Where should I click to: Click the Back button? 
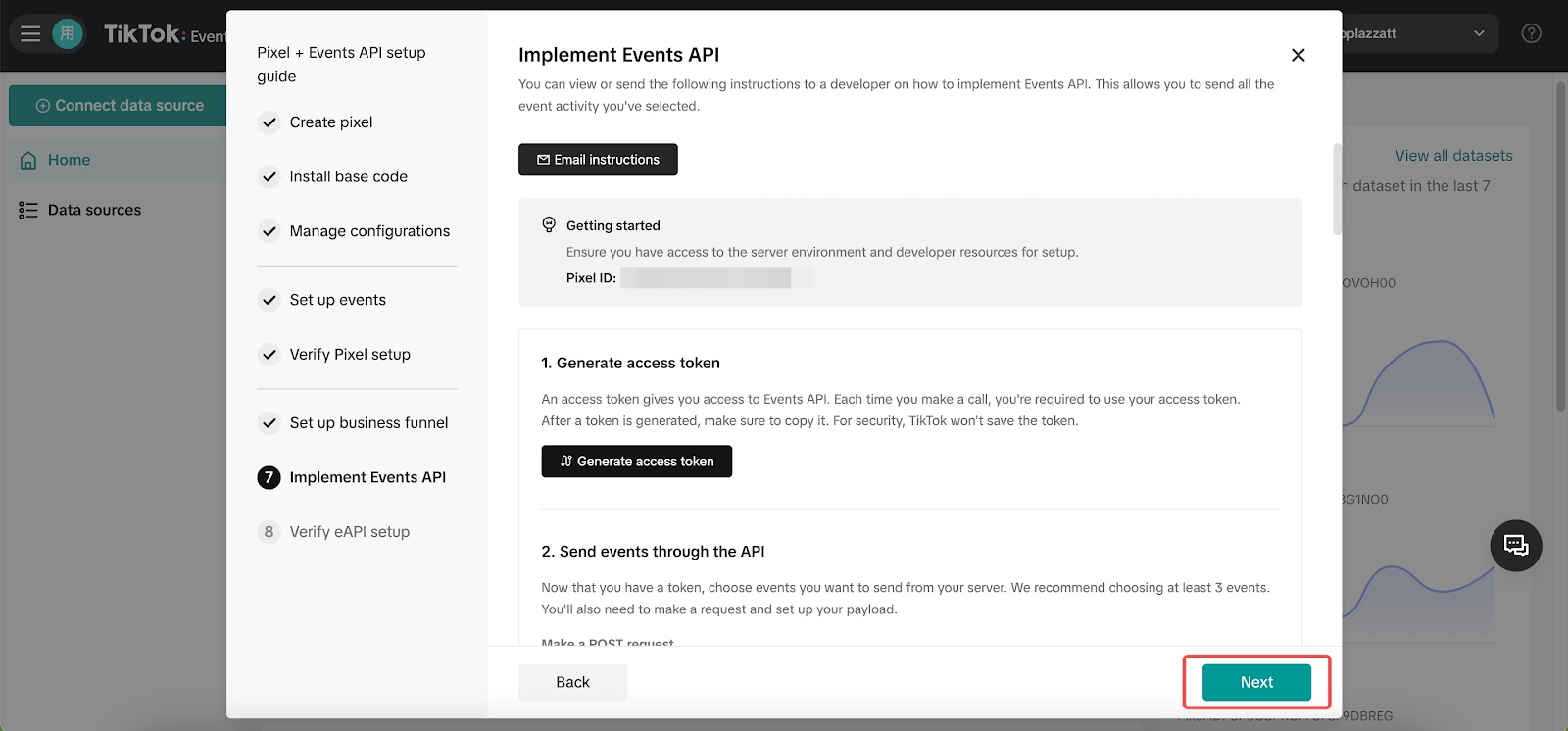572,683
